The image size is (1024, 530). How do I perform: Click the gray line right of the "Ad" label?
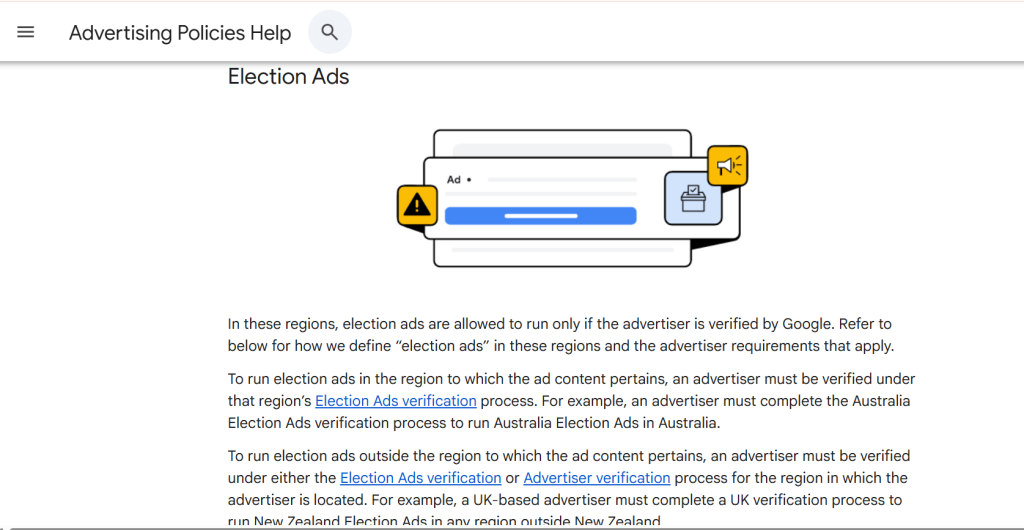pyautogui.click(x=562, y=181)
